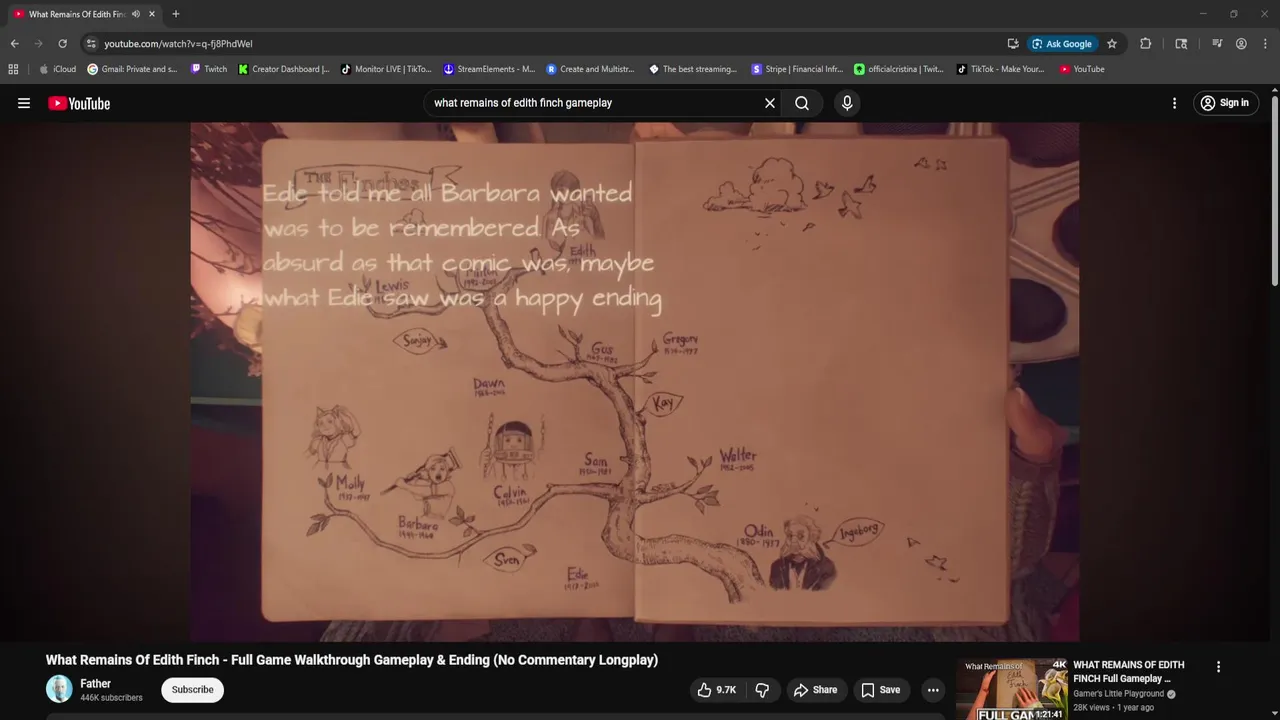Viewport: 1280px width, 720px height.
Task: Open suggested video WHAT REMAINS OF EDITH FINCH title
Action: [1128, 672]
